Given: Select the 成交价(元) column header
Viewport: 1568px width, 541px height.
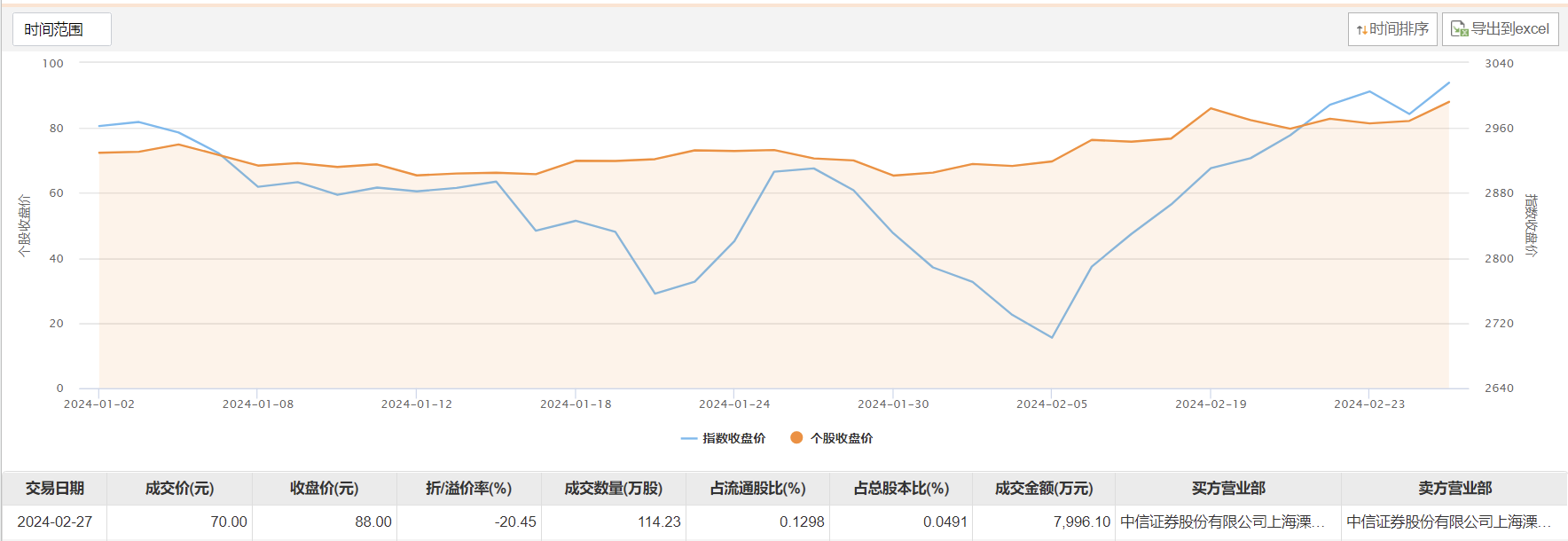Looking at the screenshot, I should 180,489.
